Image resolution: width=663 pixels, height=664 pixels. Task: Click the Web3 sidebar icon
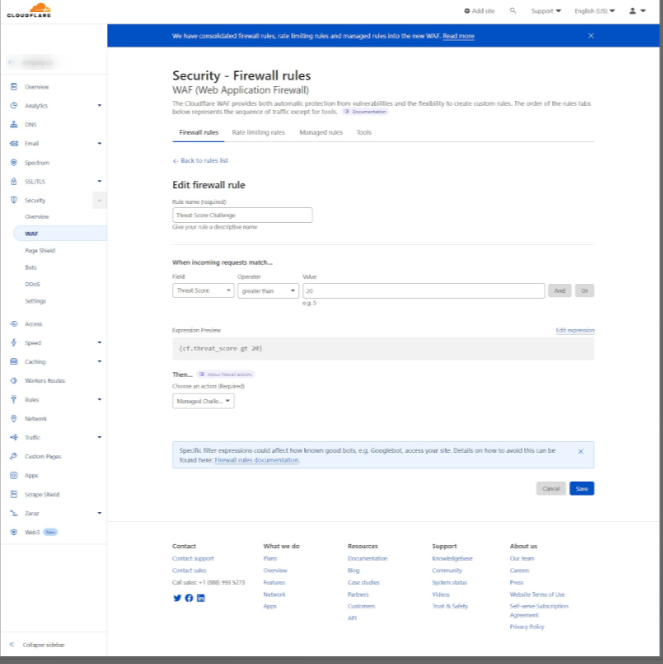(x=14, y=532)
